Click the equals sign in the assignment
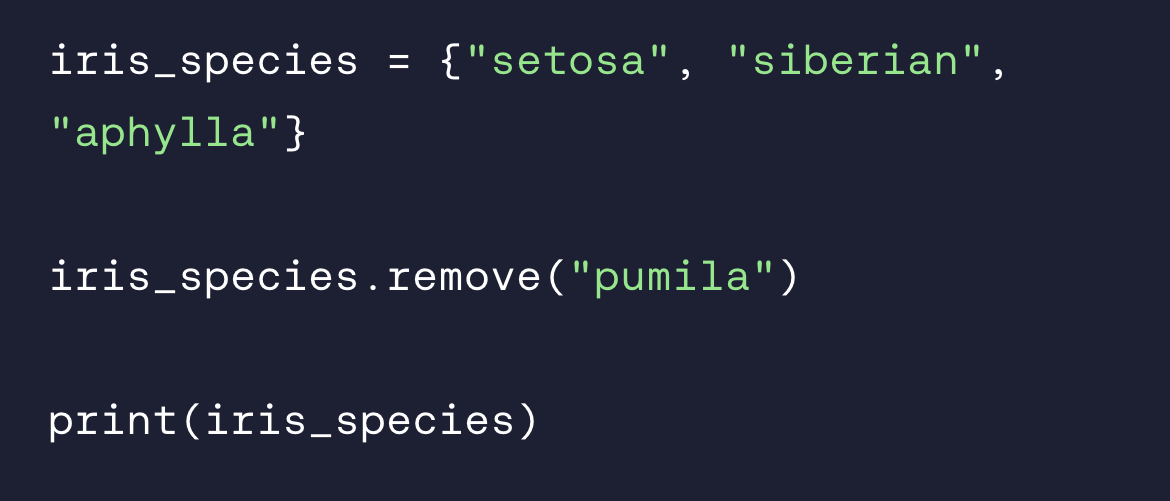Screen dimensions: 1170x501 point(399,62)
